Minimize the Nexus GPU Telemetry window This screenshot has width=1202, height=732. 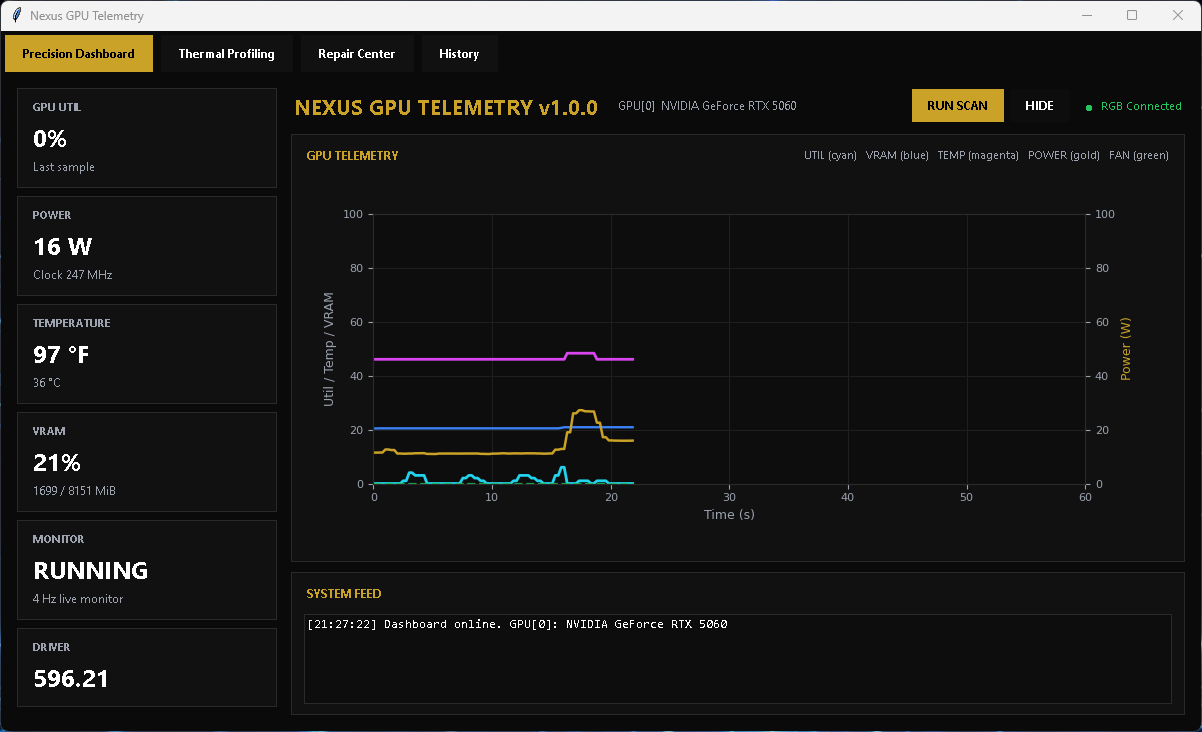coord(1086,15)
